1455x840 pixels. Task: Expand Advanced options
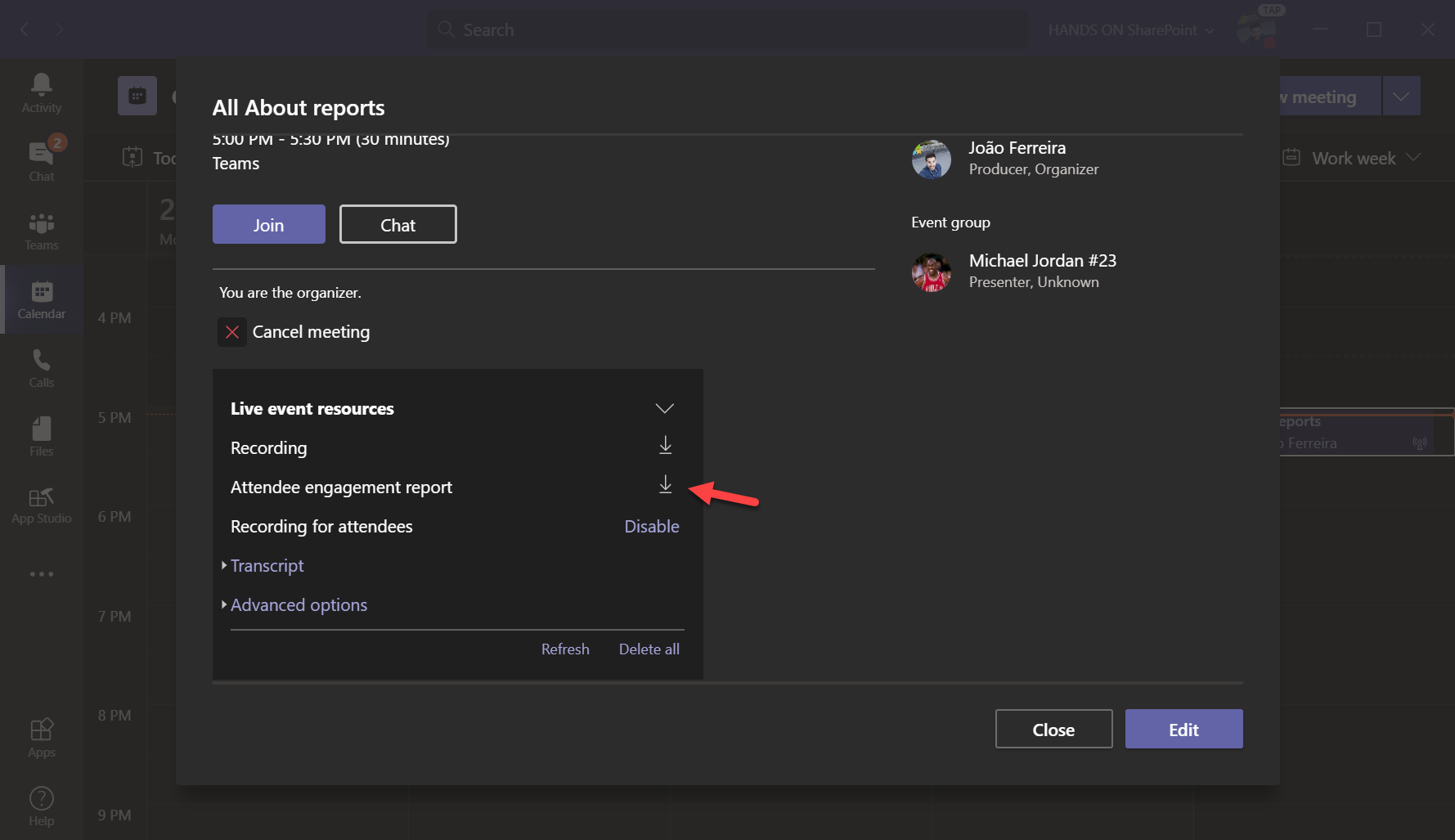click(x=298, y=604)
